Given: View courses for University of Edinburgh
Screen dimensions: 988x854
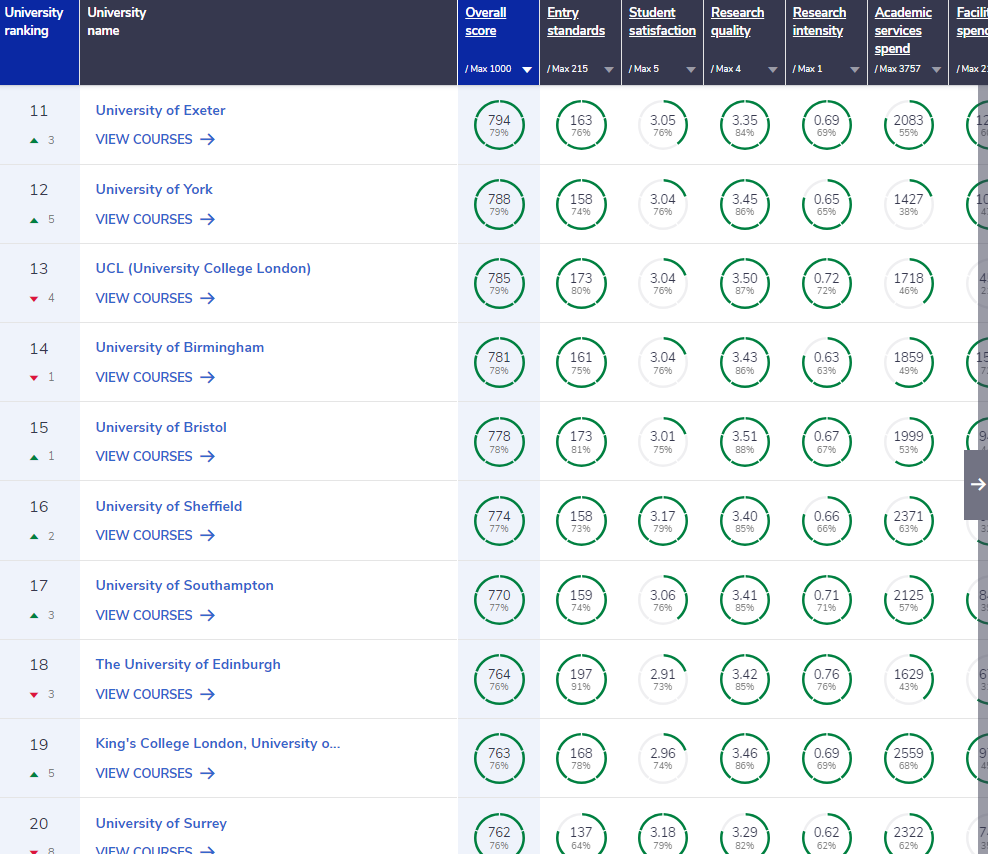Looking at the screenshot, I should point(155,694).
